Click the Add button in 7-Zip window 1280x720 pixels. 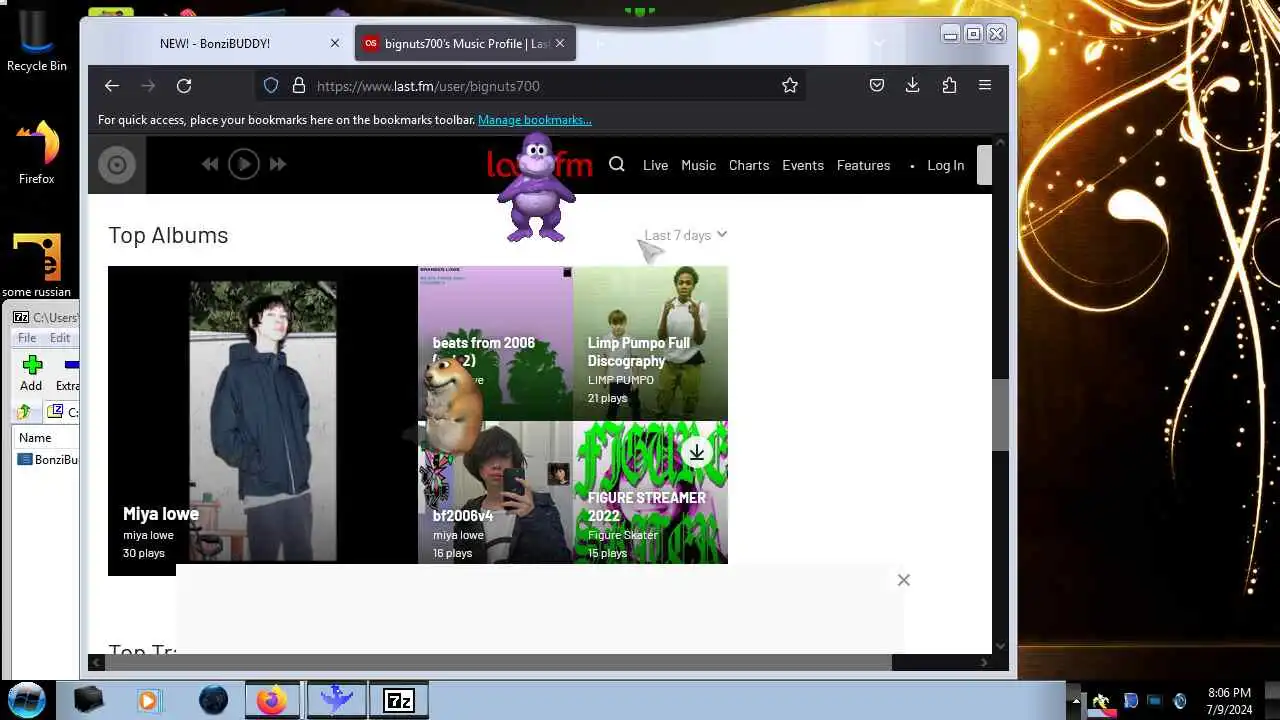[32, 373]
